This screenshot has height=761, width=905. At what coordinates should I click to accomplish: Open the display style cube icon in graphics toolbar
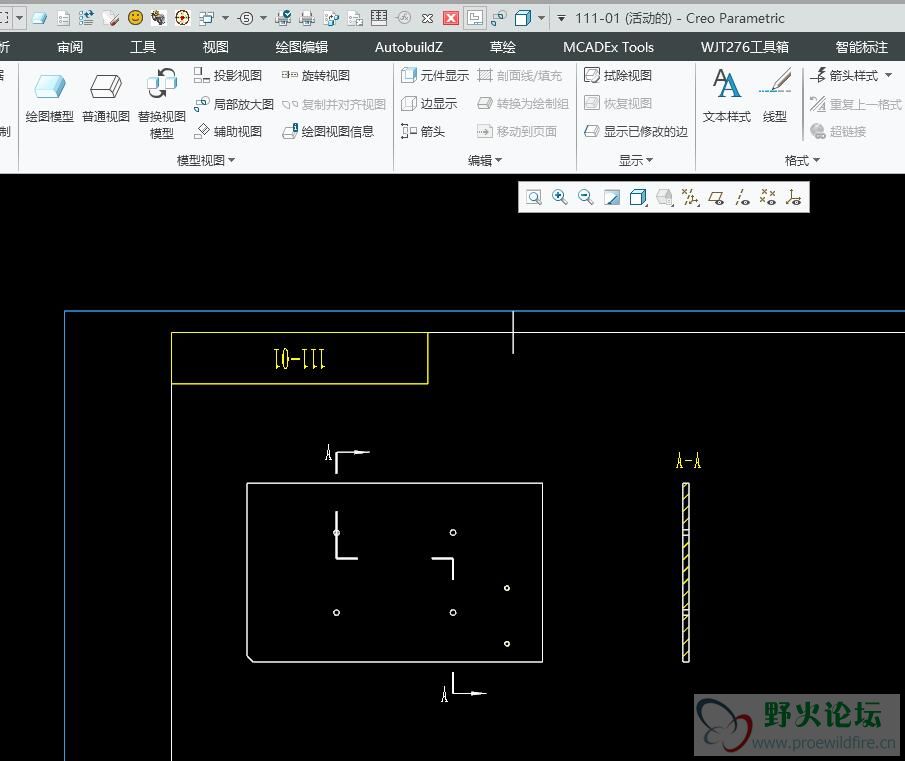pos(638,197)
